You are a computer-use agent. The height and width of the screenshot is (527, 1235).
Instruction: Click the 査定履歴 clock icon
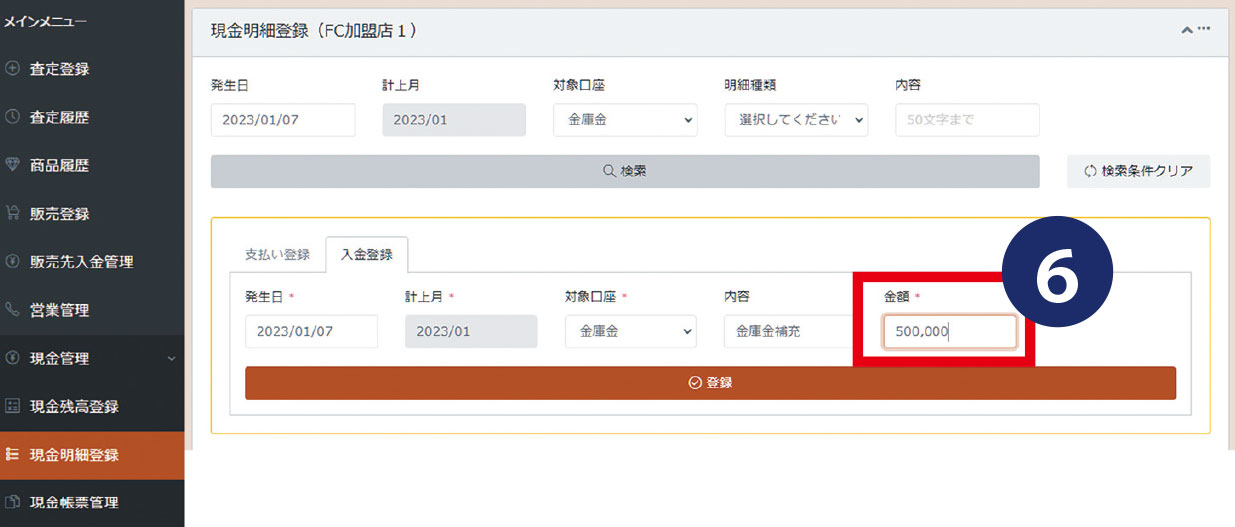click(x=12, y=117)
